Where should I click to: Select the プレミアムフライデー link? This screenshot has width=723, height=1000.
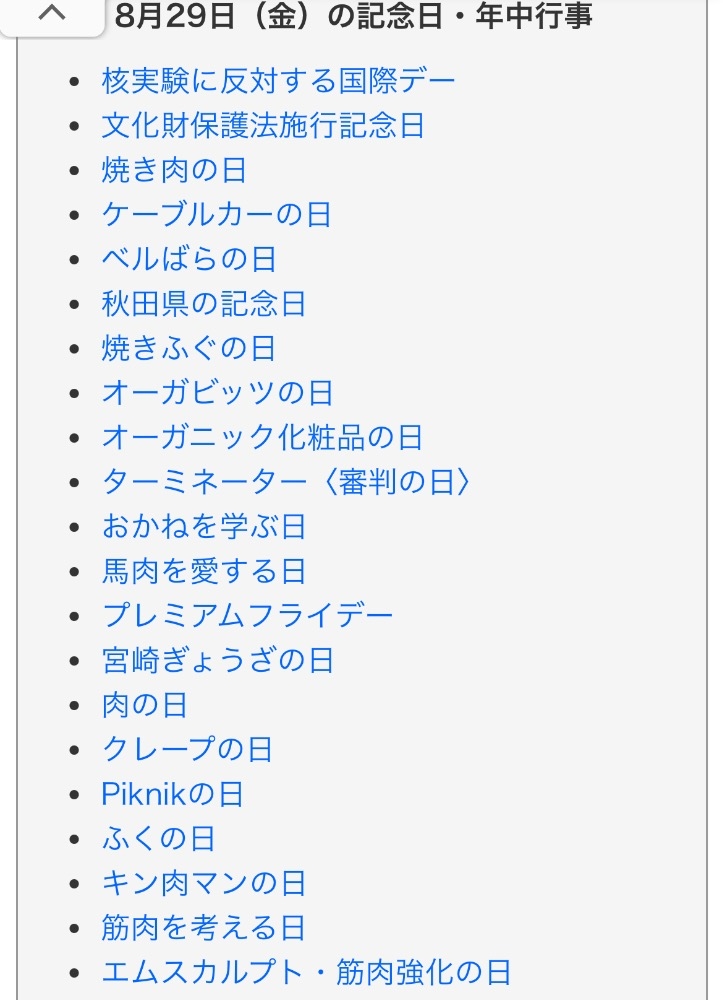click(248, 616)
